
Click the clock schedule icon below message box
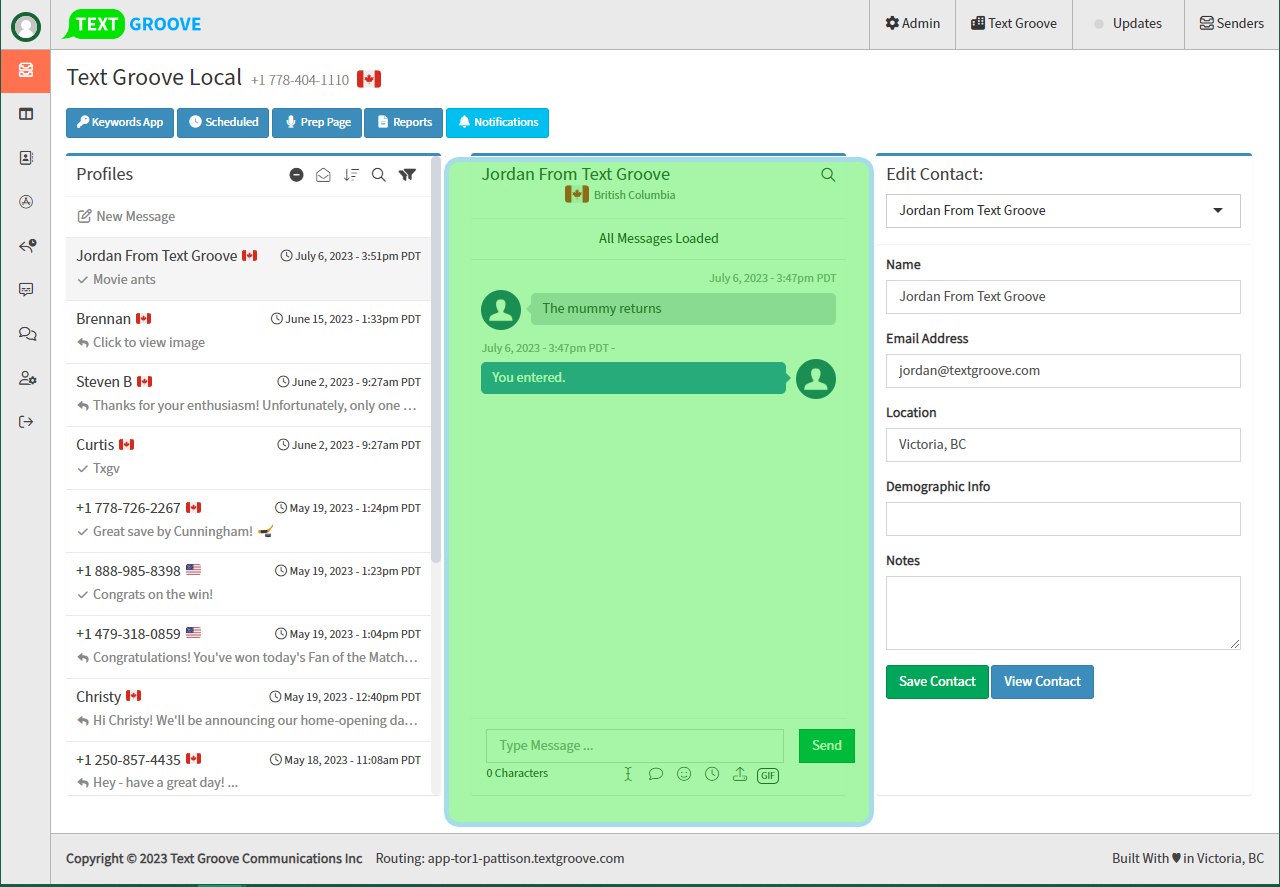(712, 774)
